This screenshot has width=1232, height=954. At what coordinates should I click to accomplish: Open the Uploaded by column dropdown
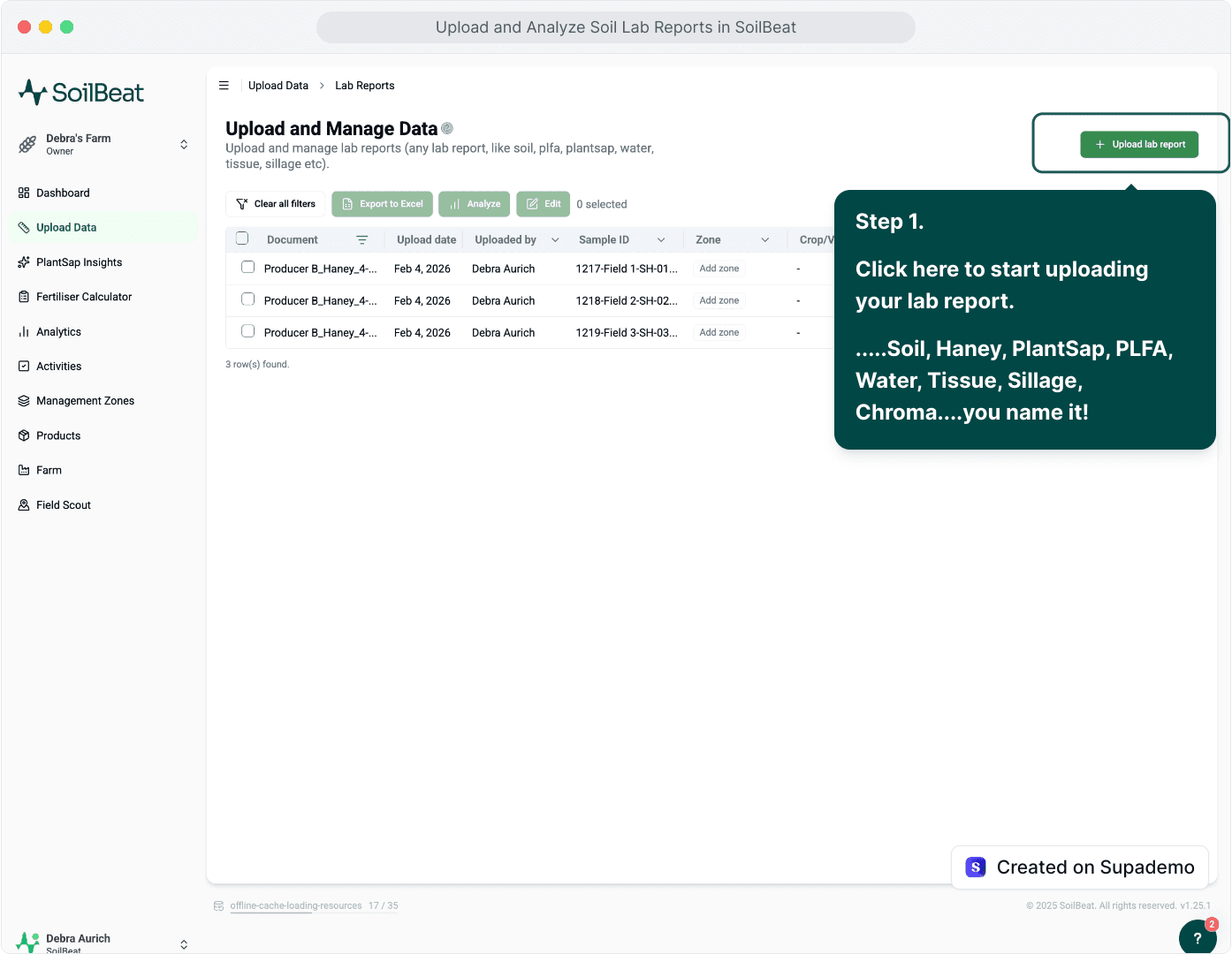coord(555,240)
